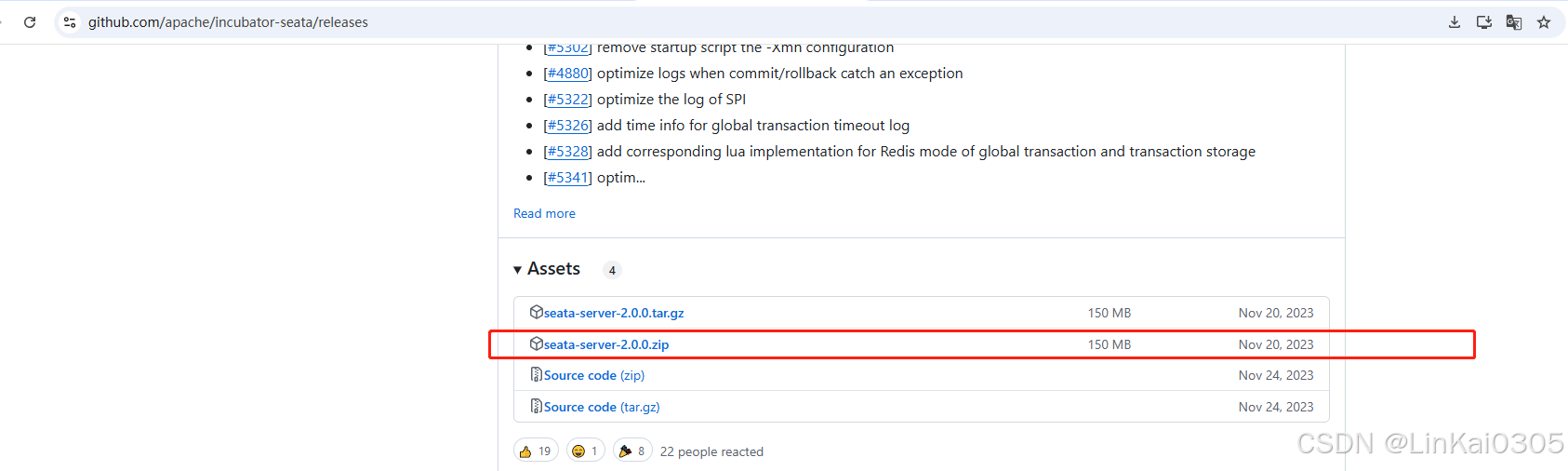Collapse the Assets section triangle

click(517, 270)
